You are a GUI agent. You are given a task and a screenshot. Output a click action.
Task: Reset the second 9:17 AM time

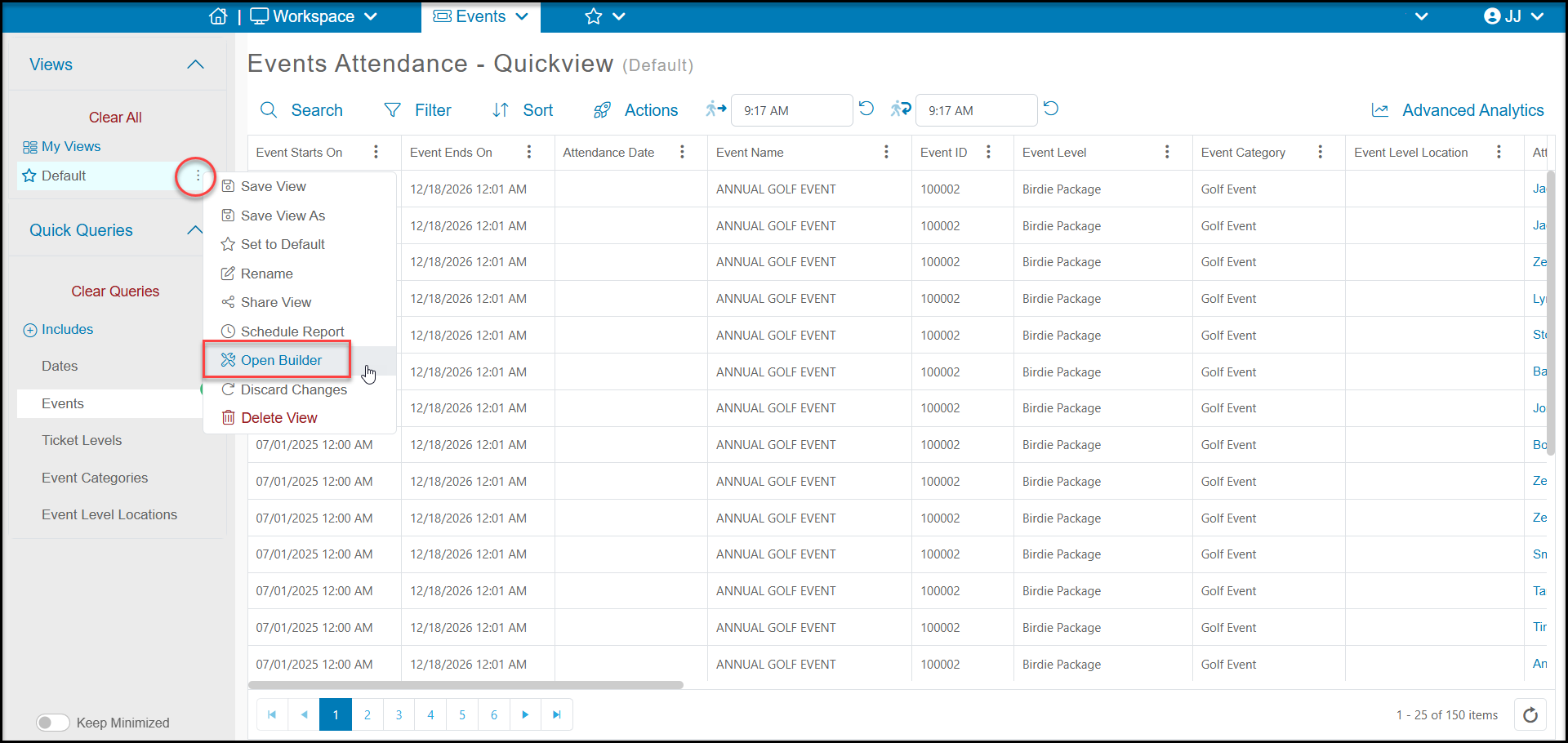pos(1051,109)
